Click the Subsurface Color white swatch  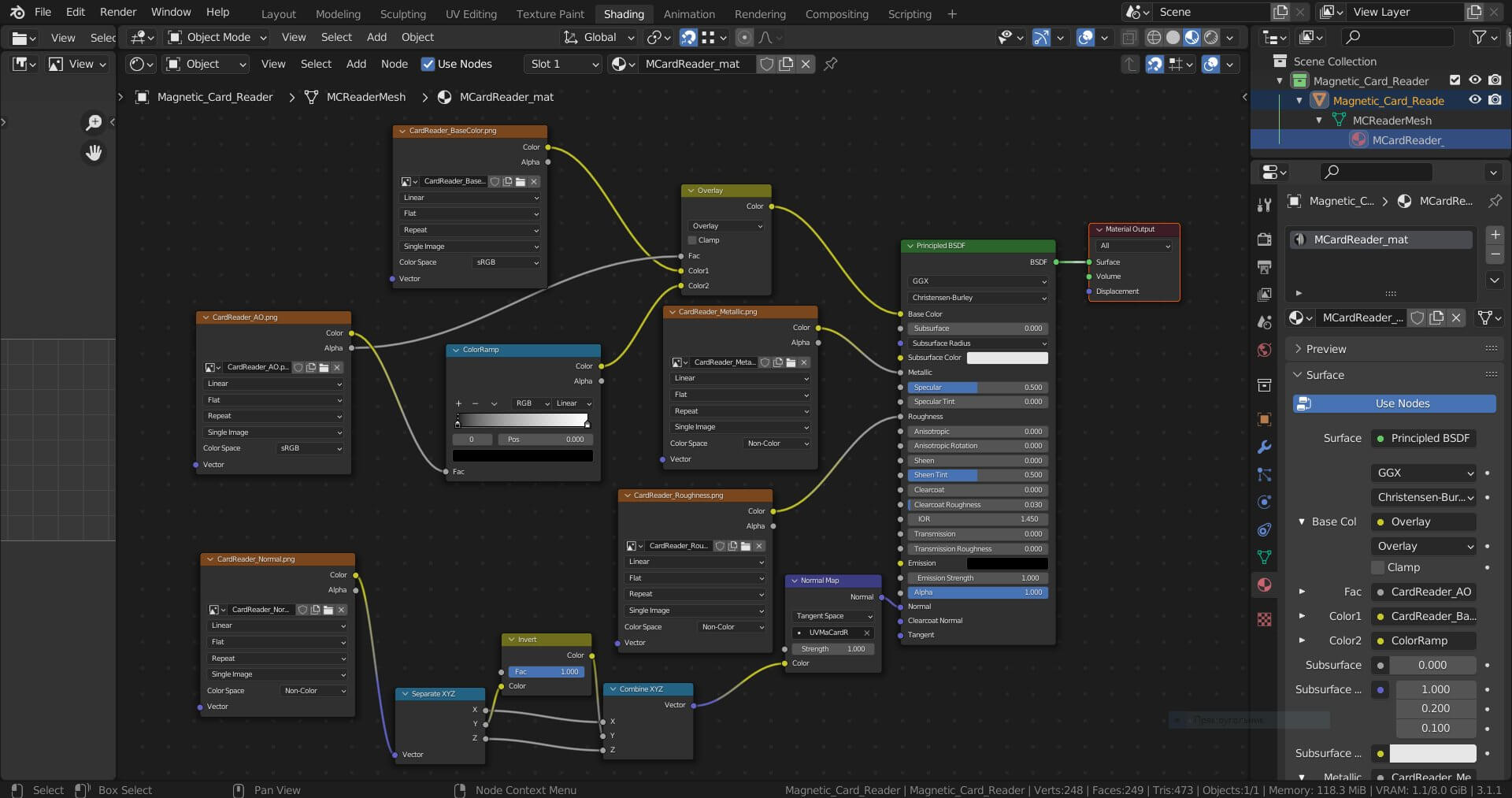click(1006, 358)
